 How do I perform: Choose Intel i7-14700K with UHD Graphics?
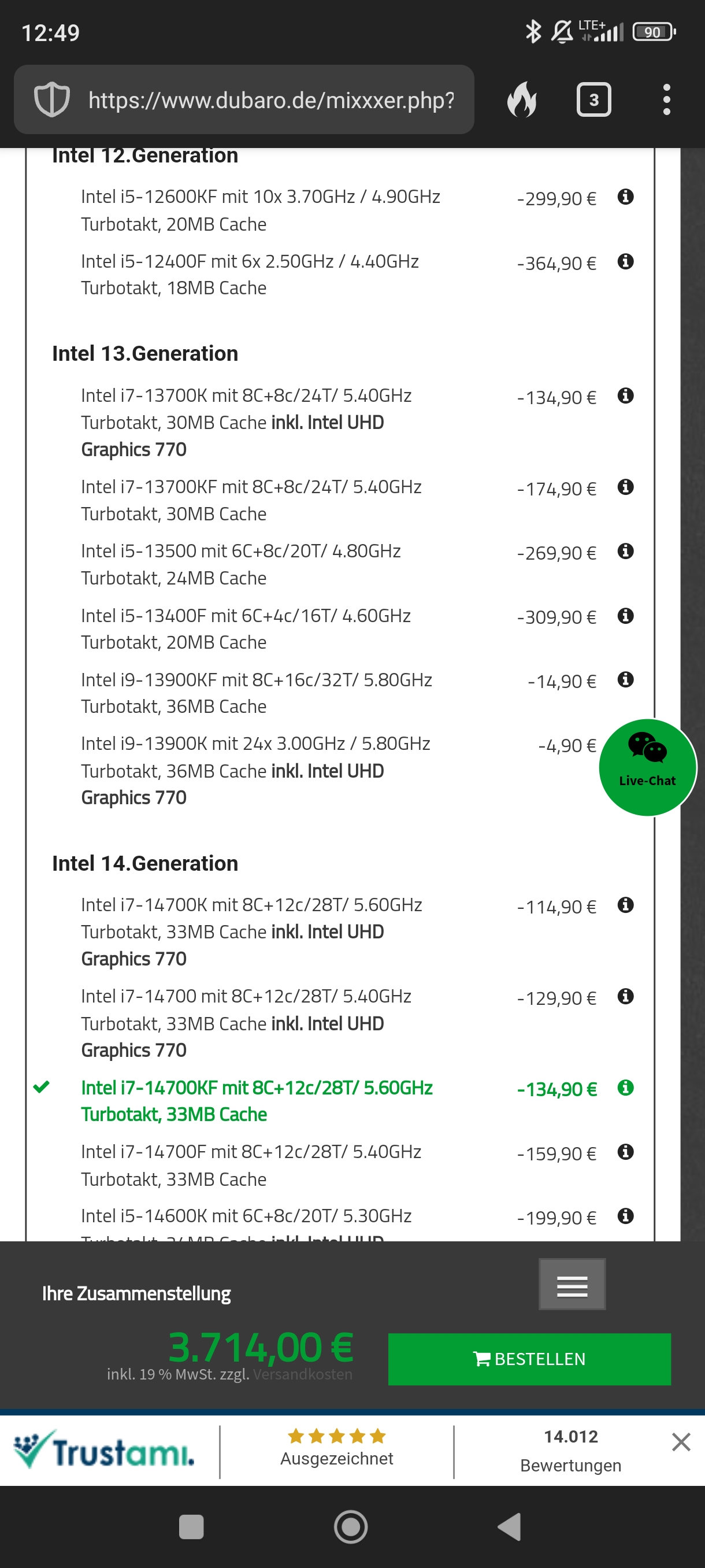pos(252,932)
